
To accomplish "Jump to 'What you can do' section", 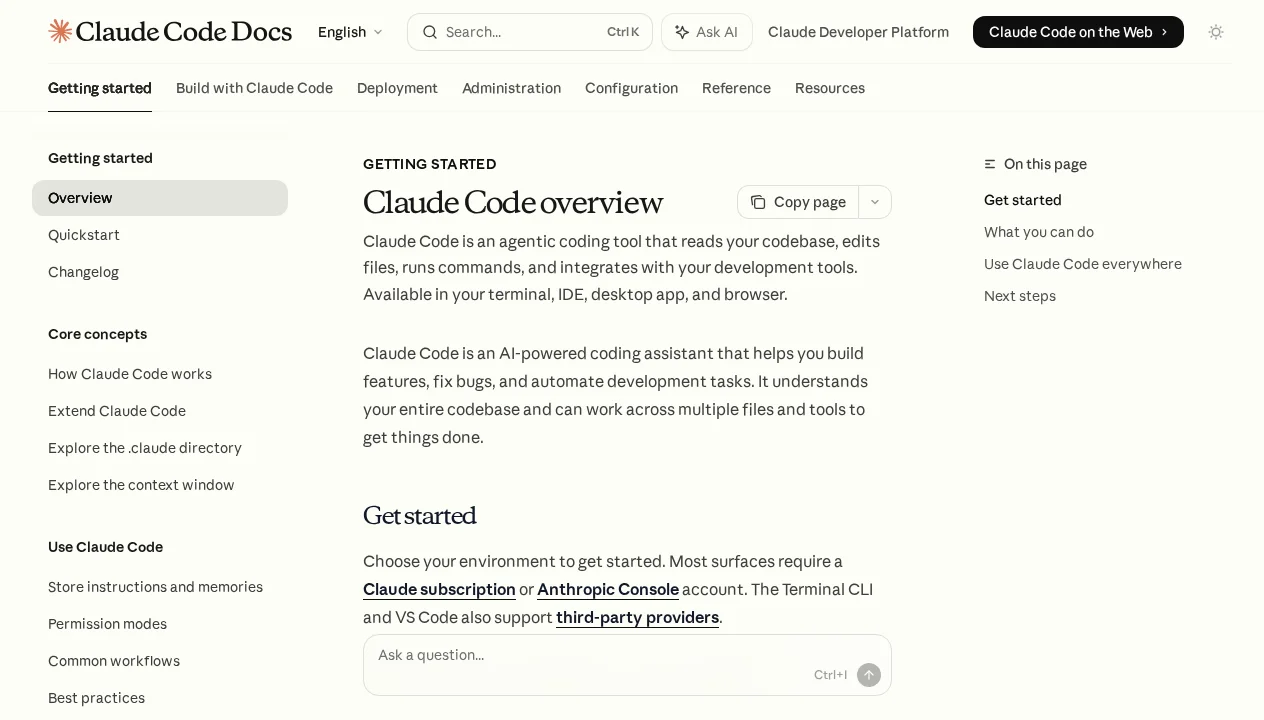I will (1038, 232).
